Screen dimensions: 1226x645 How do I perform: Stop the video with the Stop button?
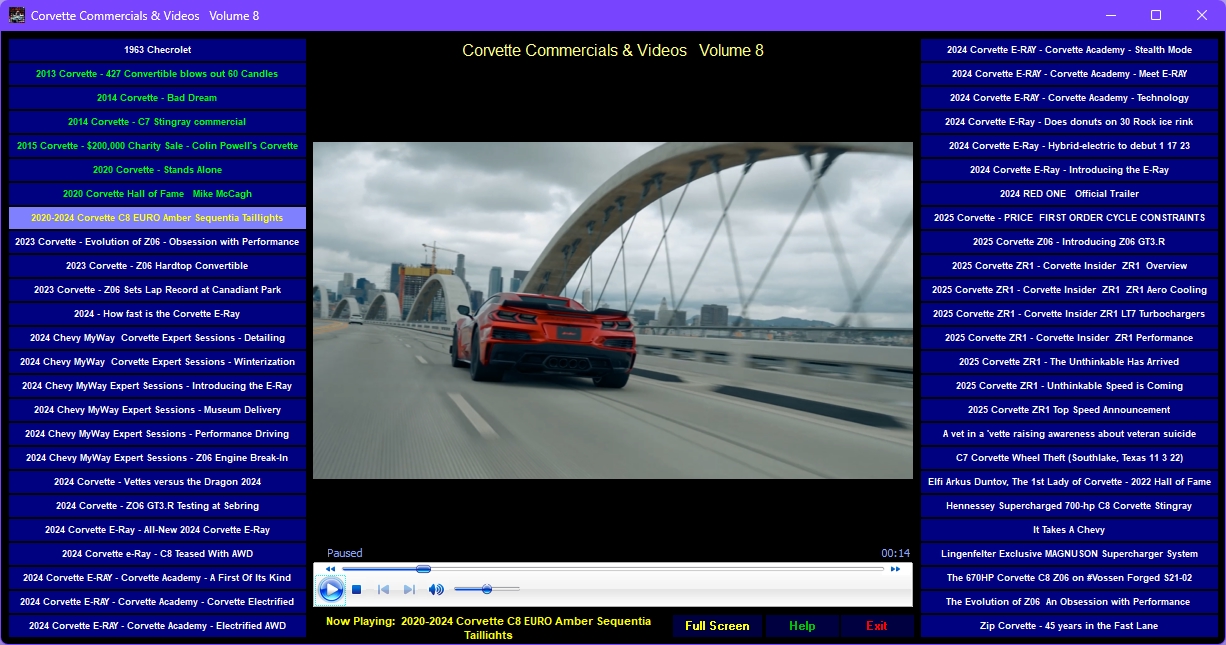coord(356,590)
